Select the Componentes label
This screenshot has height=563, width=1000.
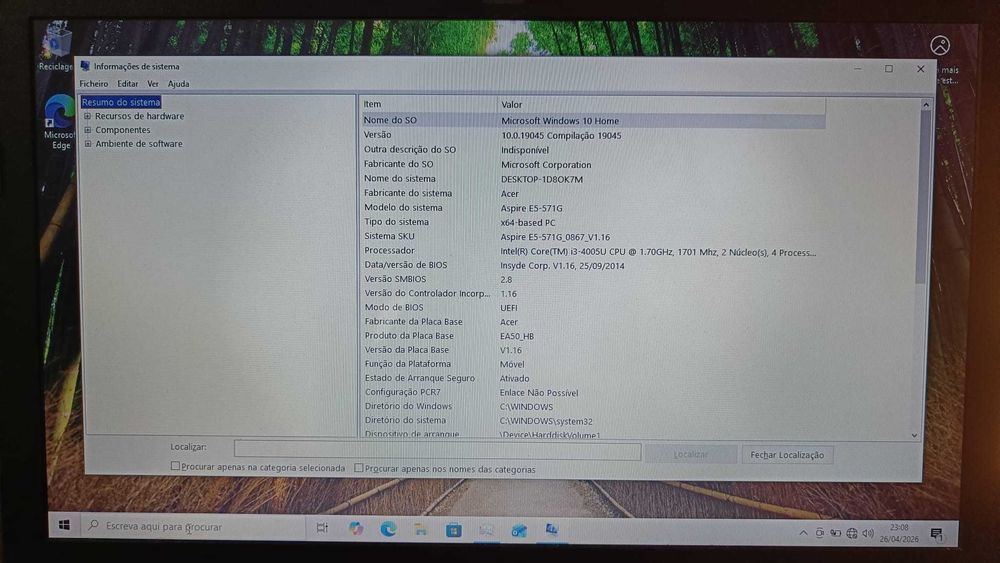click(123, 130)
